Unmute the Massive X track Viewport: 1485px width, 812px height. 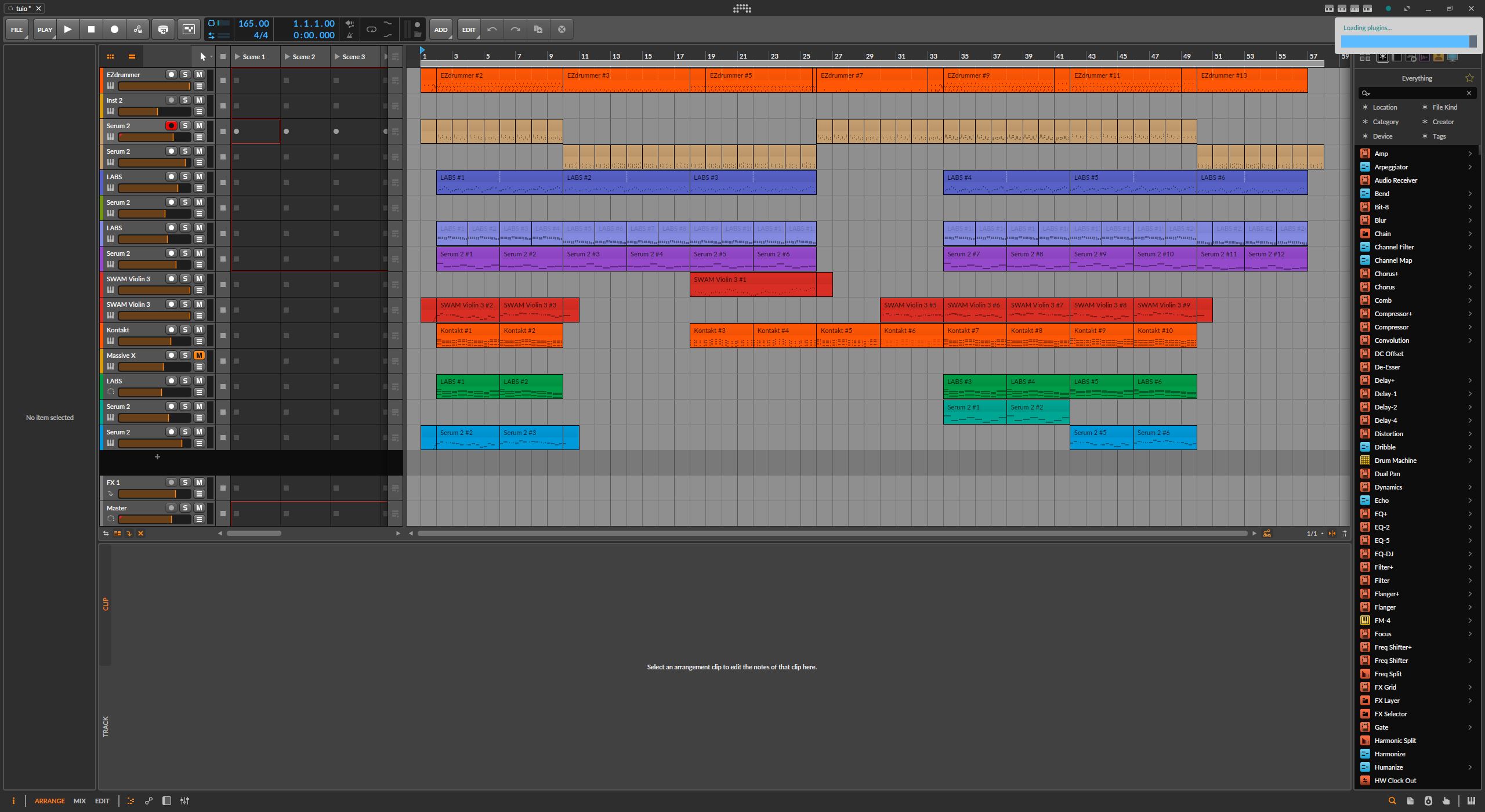[x=199, y=356]
